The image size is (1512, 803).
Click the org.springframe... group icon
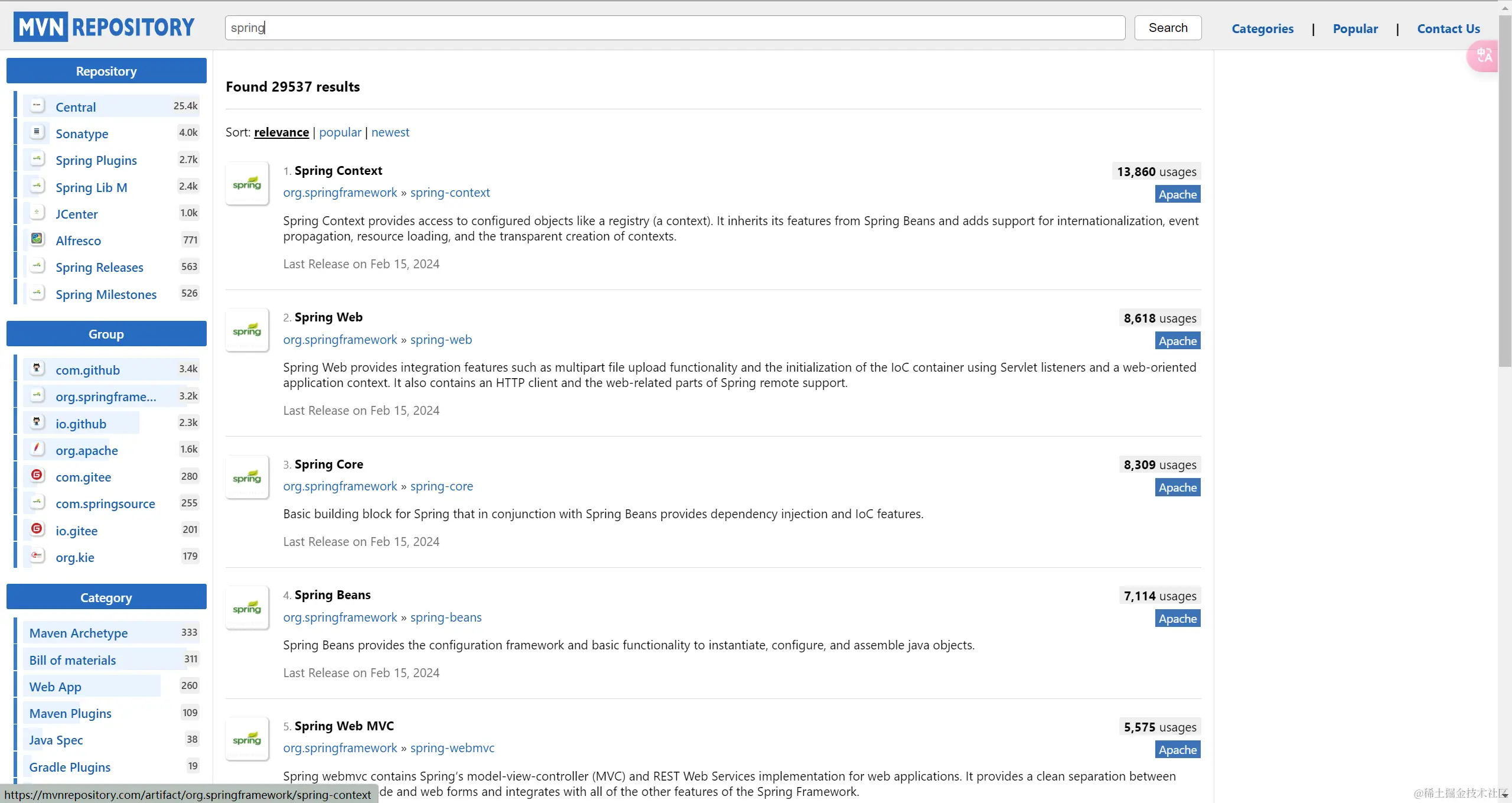coord(37,395)
